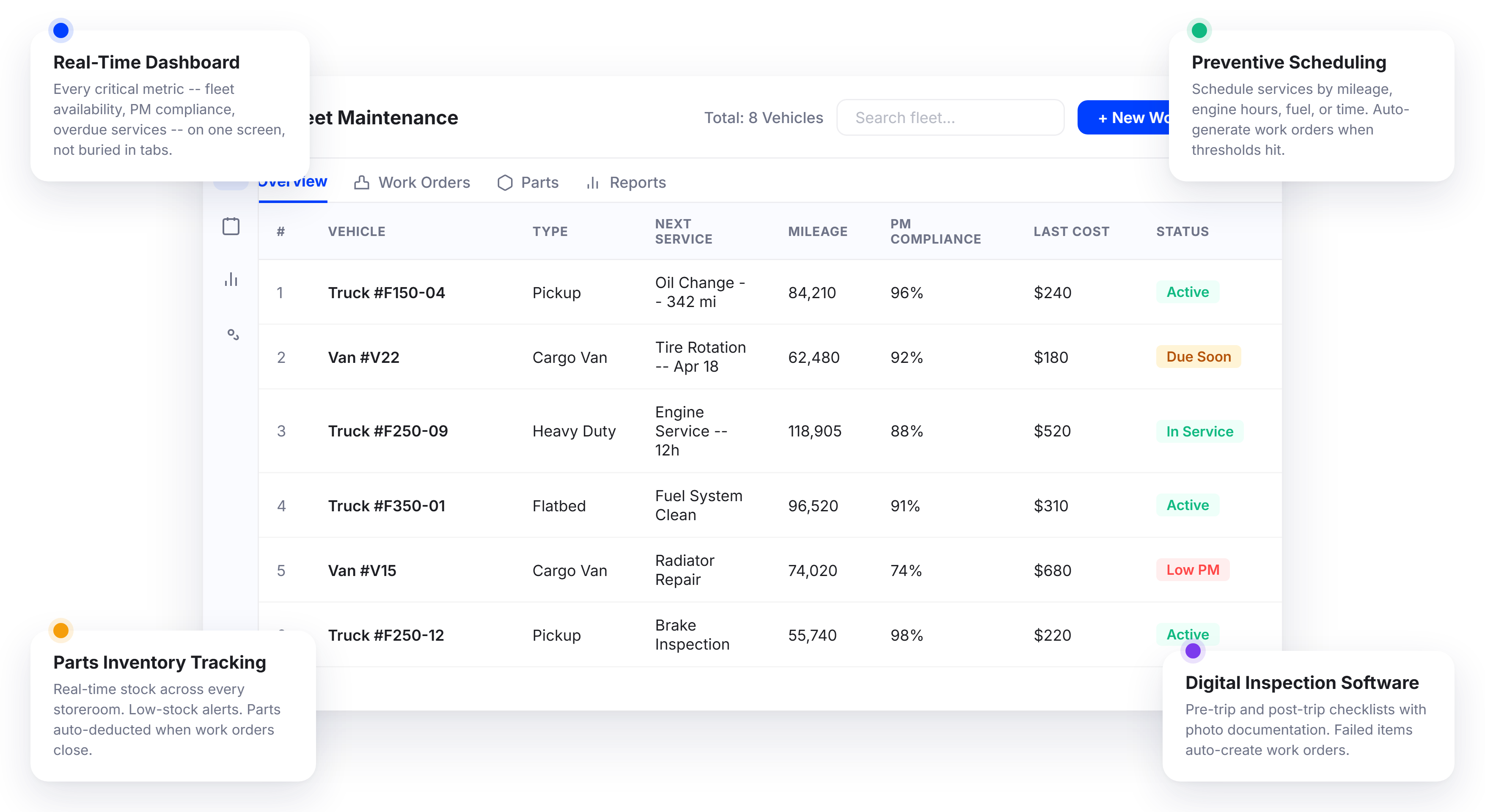Image resolution: width=1485 pixels, height=812 pixels.
Task: Sort by the Status column header
Action: pos(1182,231)
